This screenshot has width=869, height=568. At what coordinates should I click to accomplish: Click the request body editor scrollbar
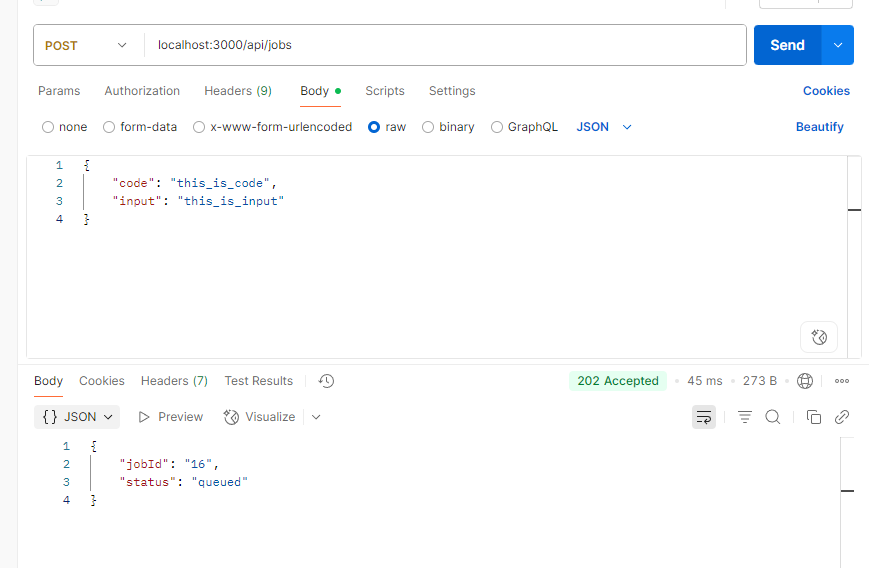854,210
